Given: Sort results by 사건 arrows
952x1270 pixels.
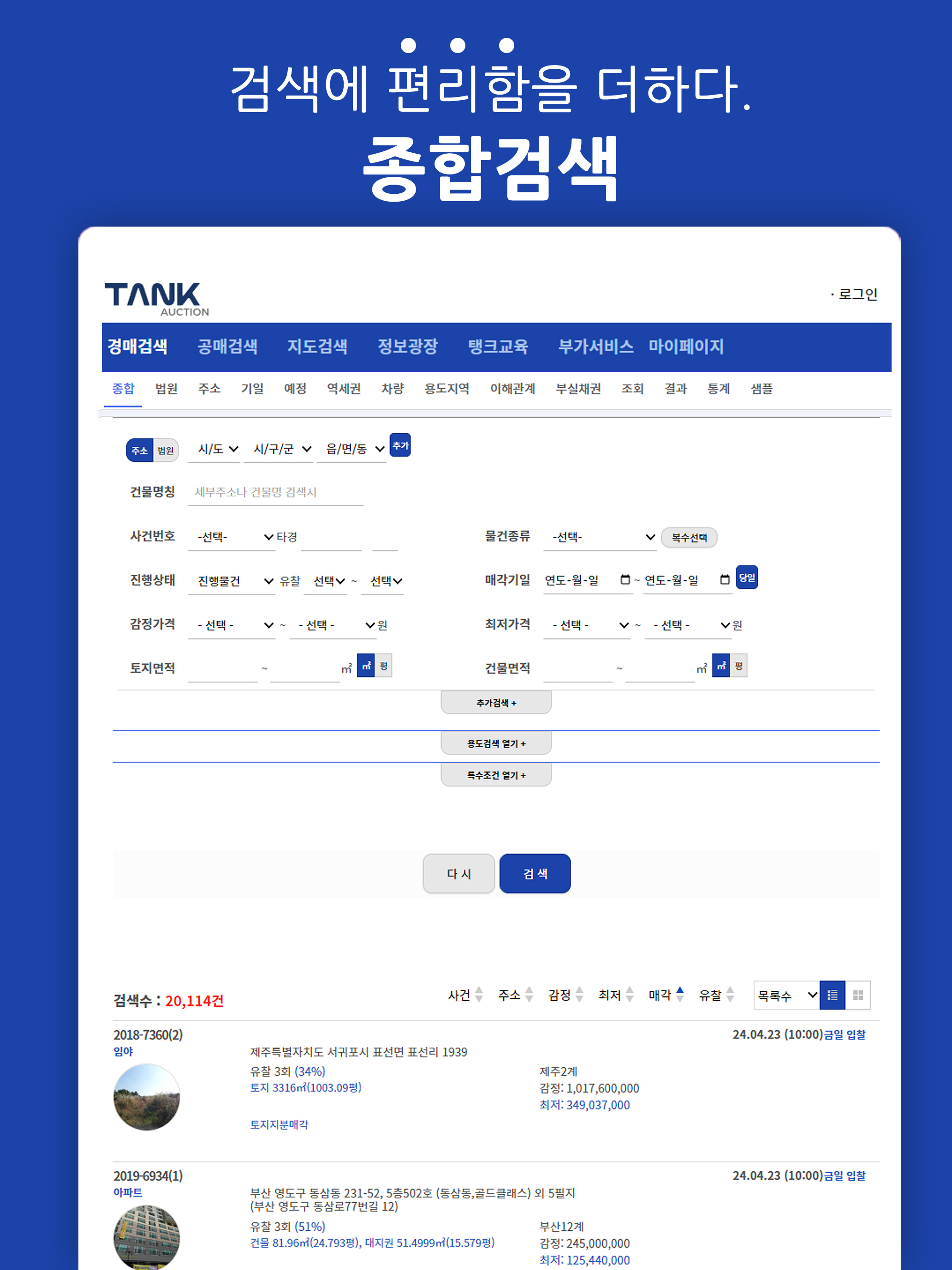Looking at the screenshot, I should click(479, 994).
